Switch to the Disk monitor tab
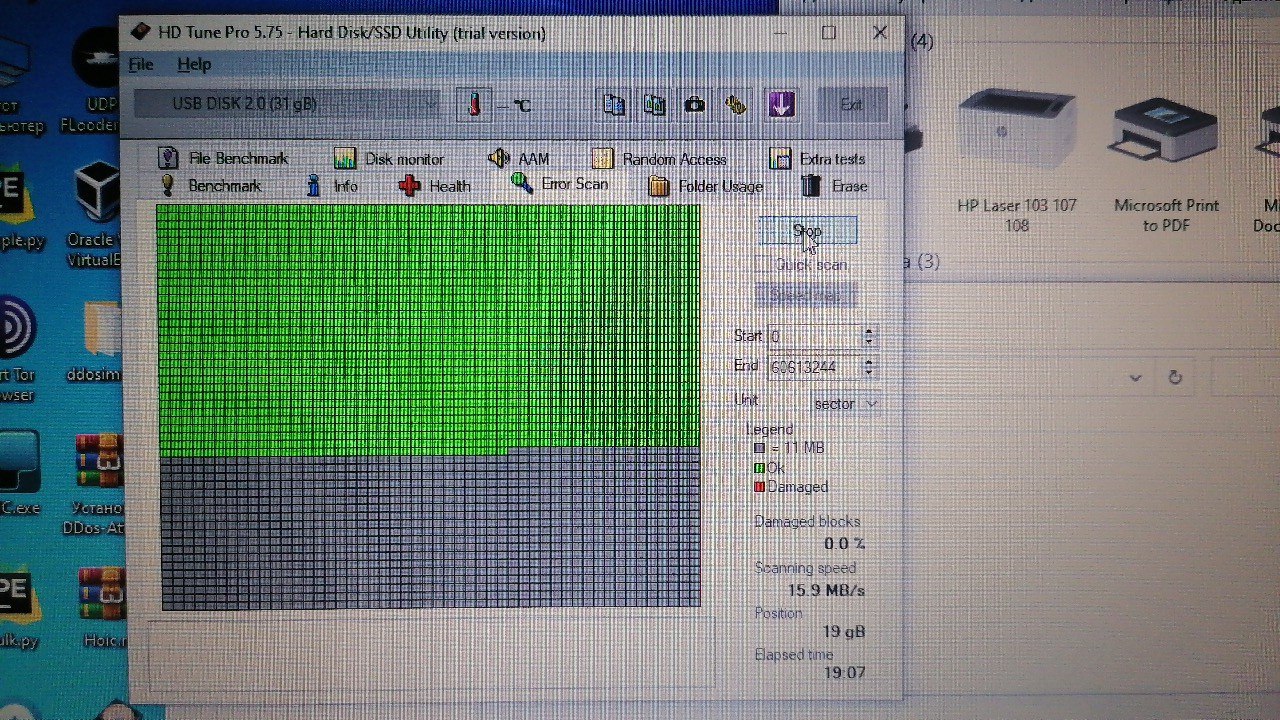Image resolution: width=1280 pixels, height=720 pixels. pyautogui.click(x=389, y=159)
